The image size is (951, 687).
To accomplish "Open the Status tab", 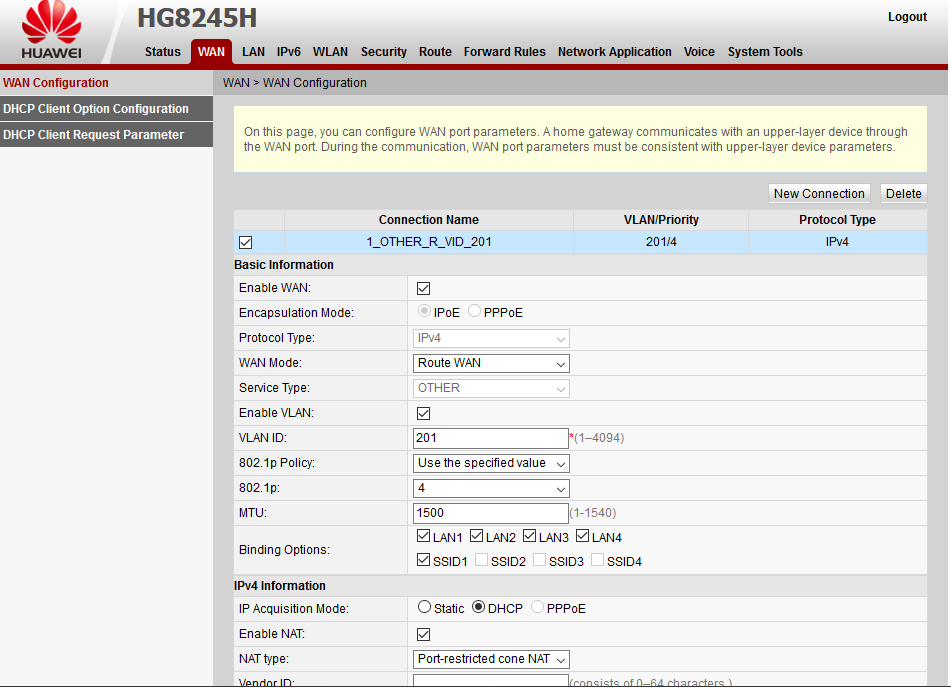I will 163,52.
